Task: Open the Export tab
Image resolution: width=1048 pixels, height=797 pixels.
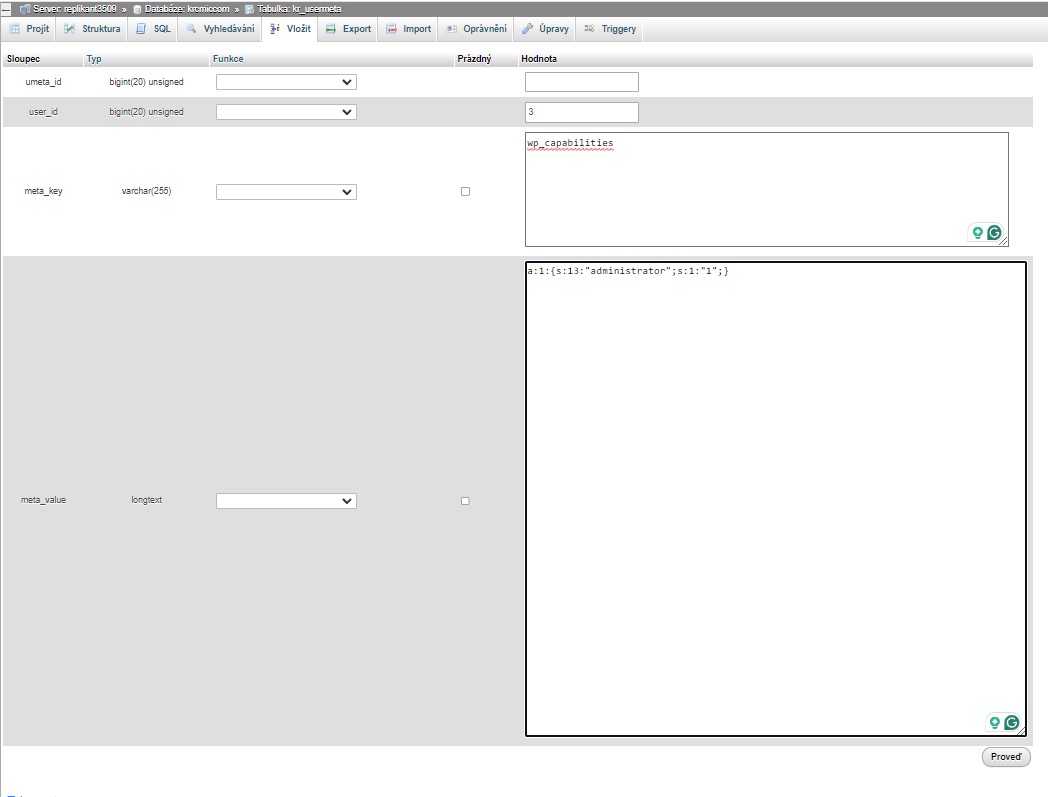Action: click(x=348, y=29)
